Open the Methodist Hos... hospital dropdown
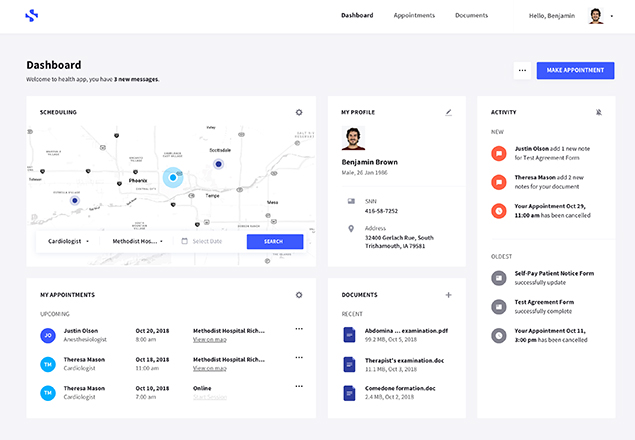The width and height of the screenshot is (635, 440). pos(138,241)
